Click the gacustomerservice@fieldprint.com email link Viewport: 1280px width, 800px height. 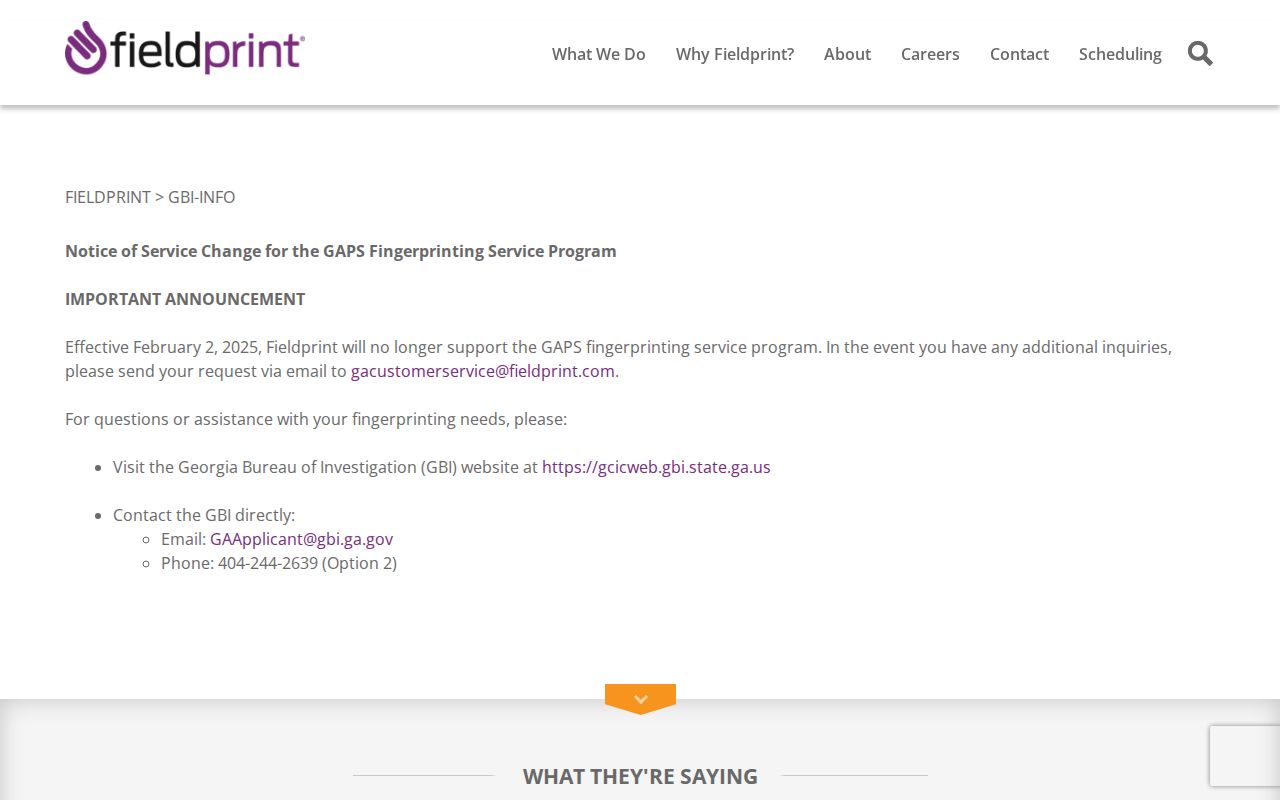(x=483, y=371)
